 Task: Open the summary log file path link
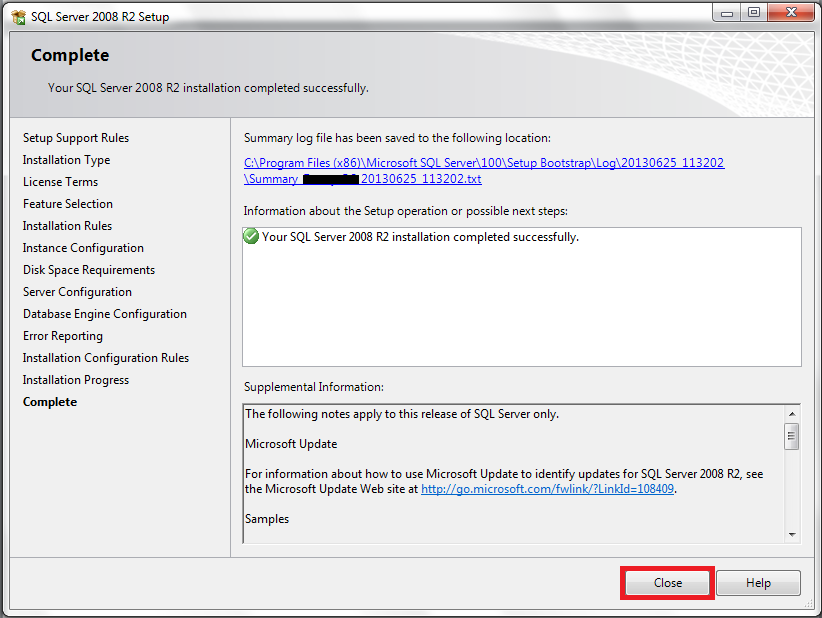click(484, 171)
